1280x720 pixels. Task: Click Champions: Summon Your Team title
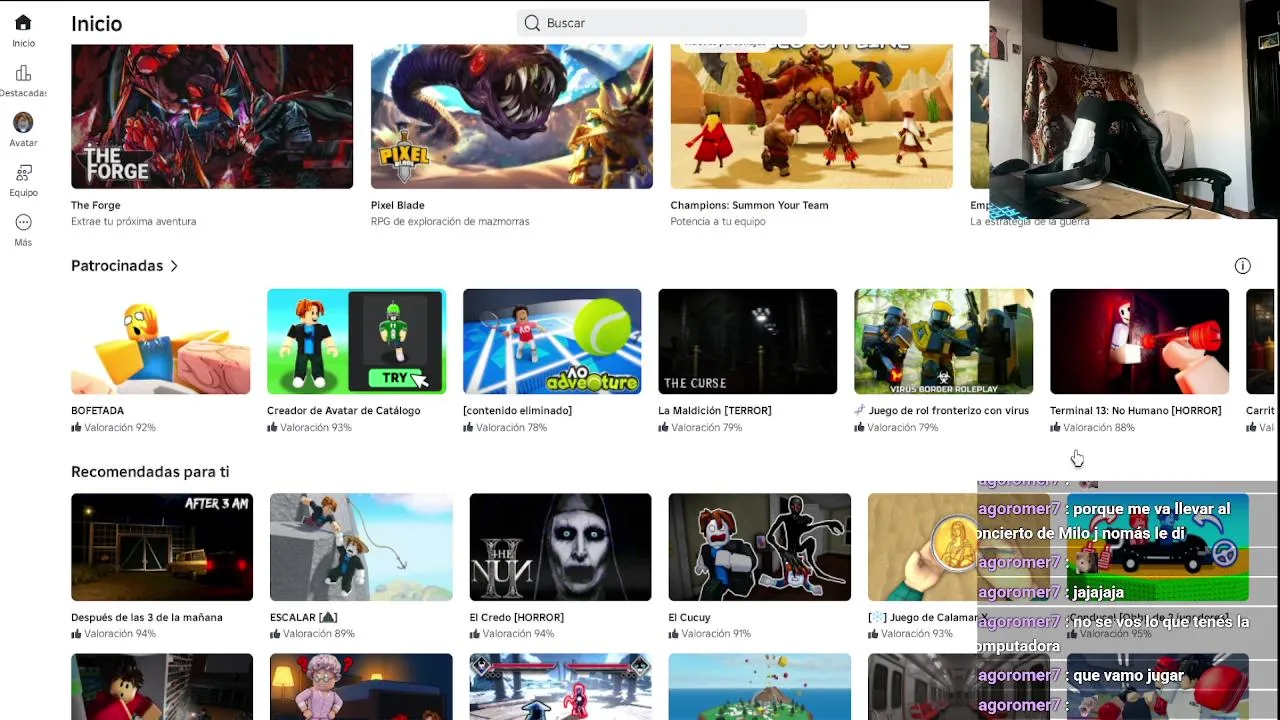click(x=749, y=205)
